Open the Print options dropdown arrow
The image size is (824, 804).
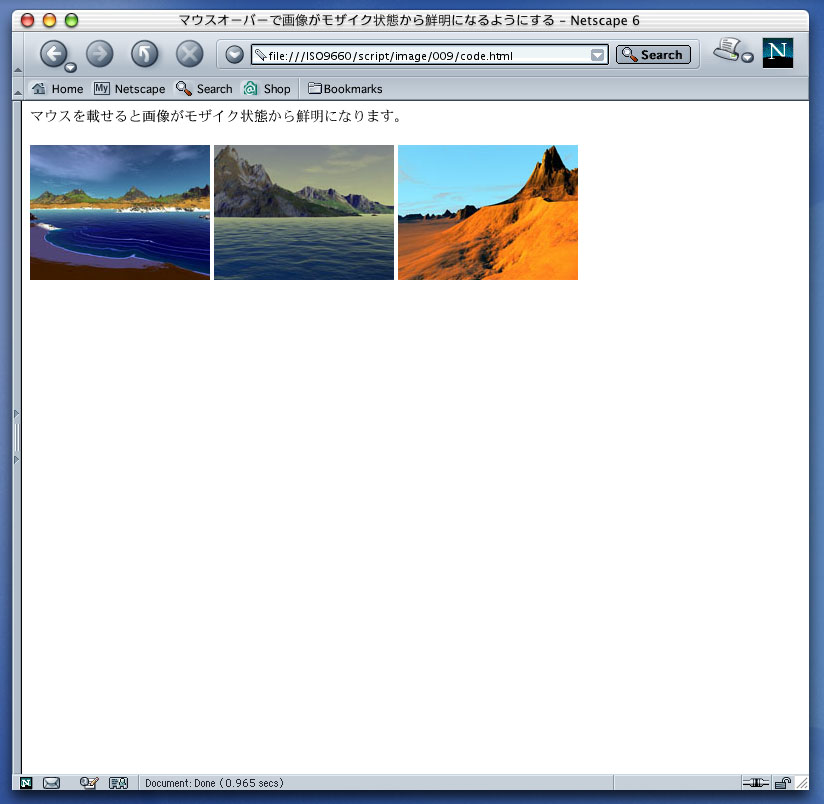747,57
